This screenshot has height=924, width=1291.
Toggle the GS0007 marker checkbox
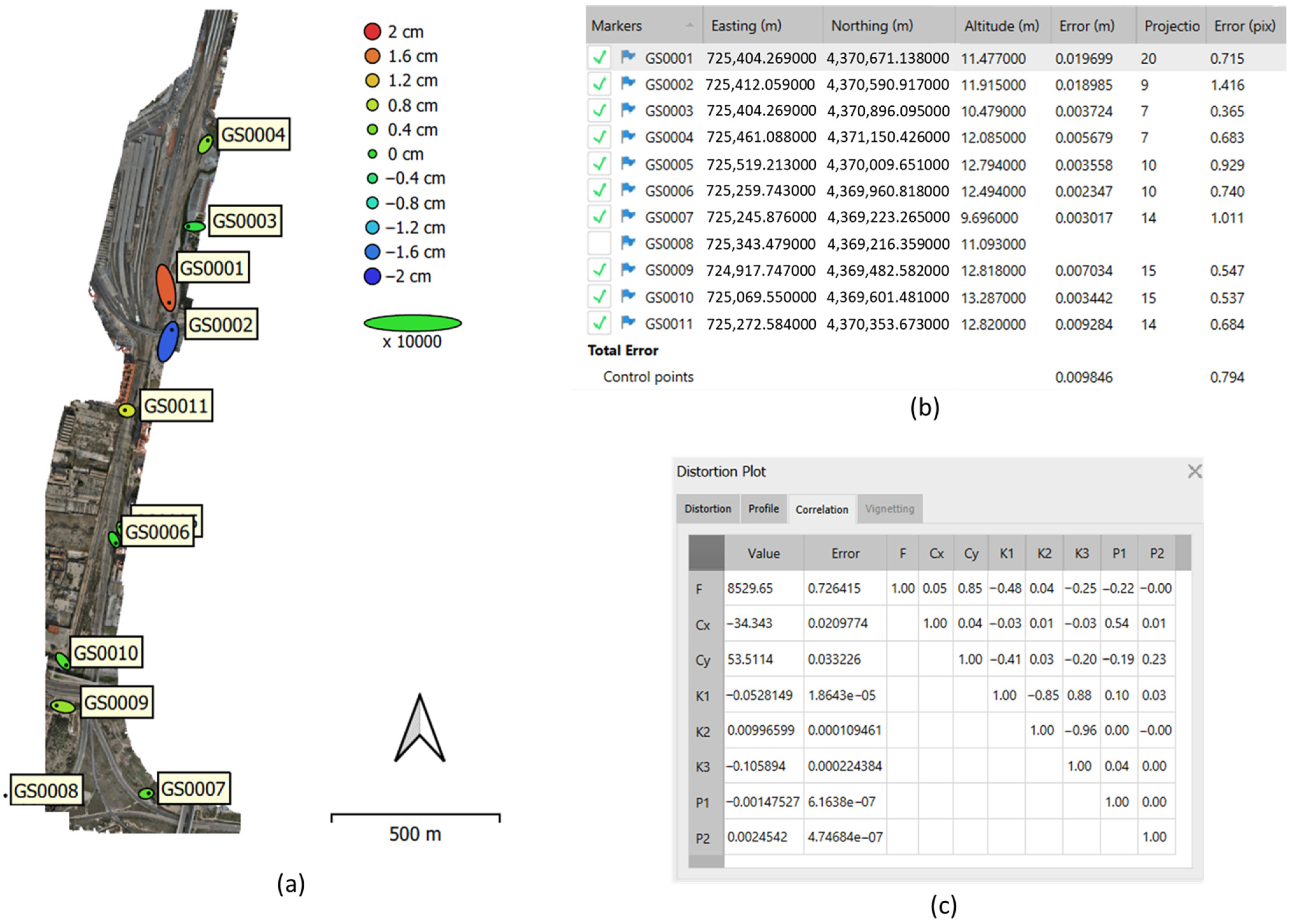tap(599, 217)
